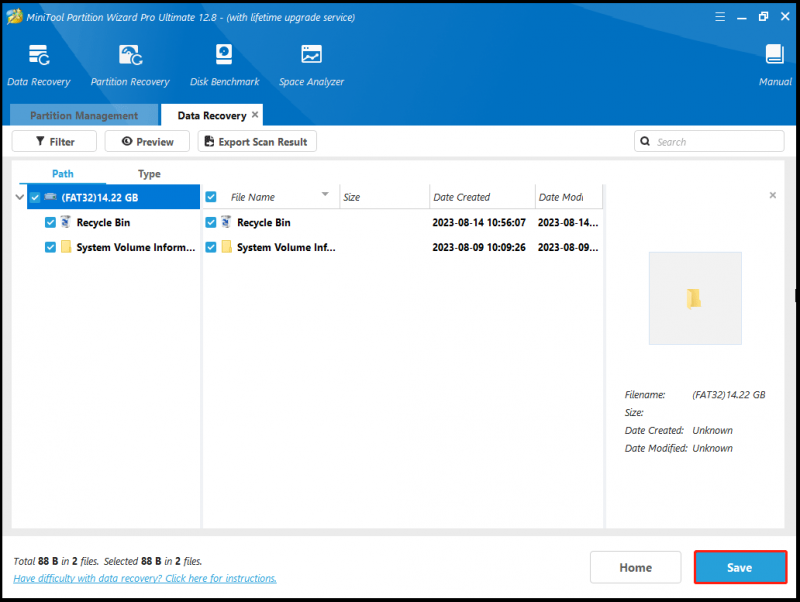This screenshot has width=800, height=602.
Task: Open the Space Analyzer tool
Action: 311,65
